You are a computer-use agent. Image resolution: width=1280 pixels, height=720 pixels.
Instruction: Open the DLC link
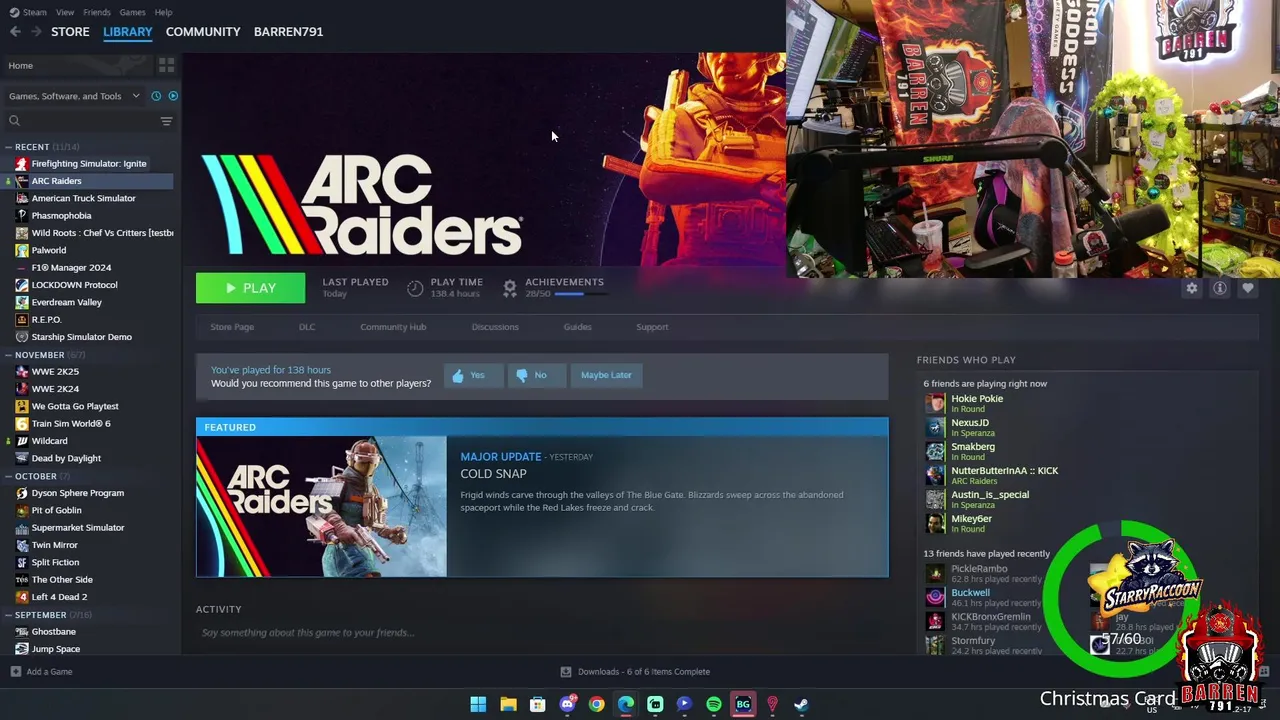(307, 327)
